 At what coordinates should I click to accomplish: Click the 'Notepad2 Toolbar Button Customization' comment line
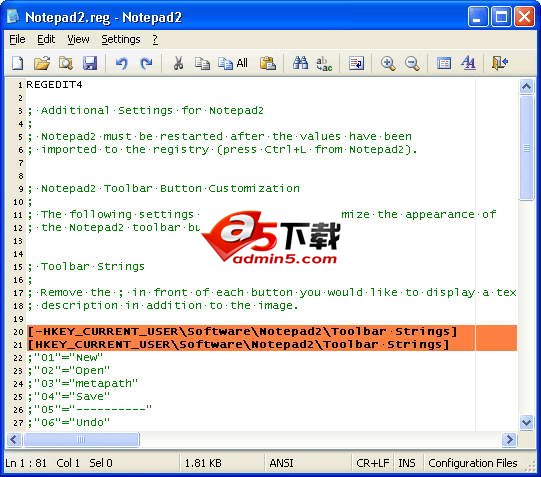[x=164, y=189]
